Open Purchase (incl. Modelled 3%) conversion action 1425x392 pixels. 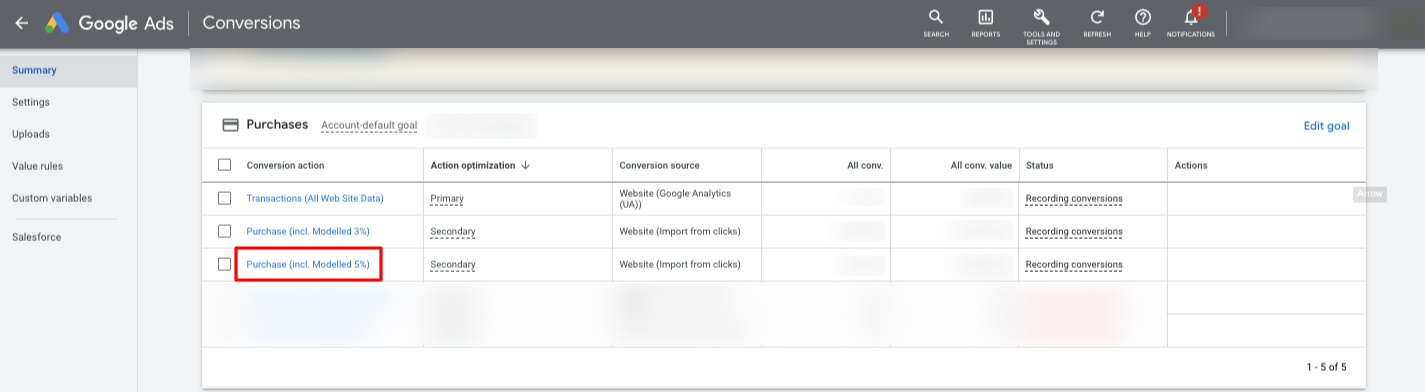308,231
